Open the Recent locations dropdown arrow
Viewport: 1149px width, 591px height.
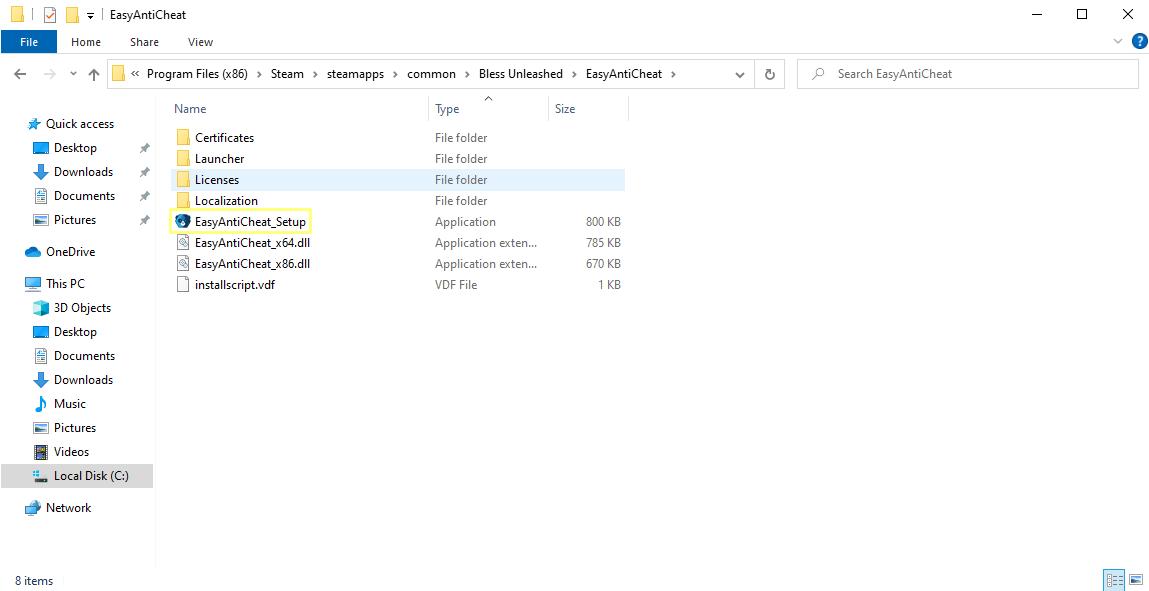pos(73,74)
